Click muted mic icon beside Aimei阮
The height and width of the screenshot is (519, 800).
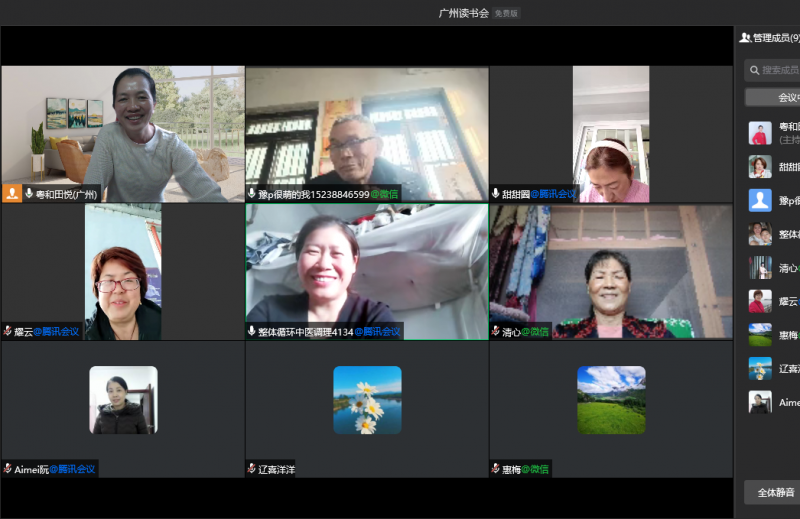[8, 468]
